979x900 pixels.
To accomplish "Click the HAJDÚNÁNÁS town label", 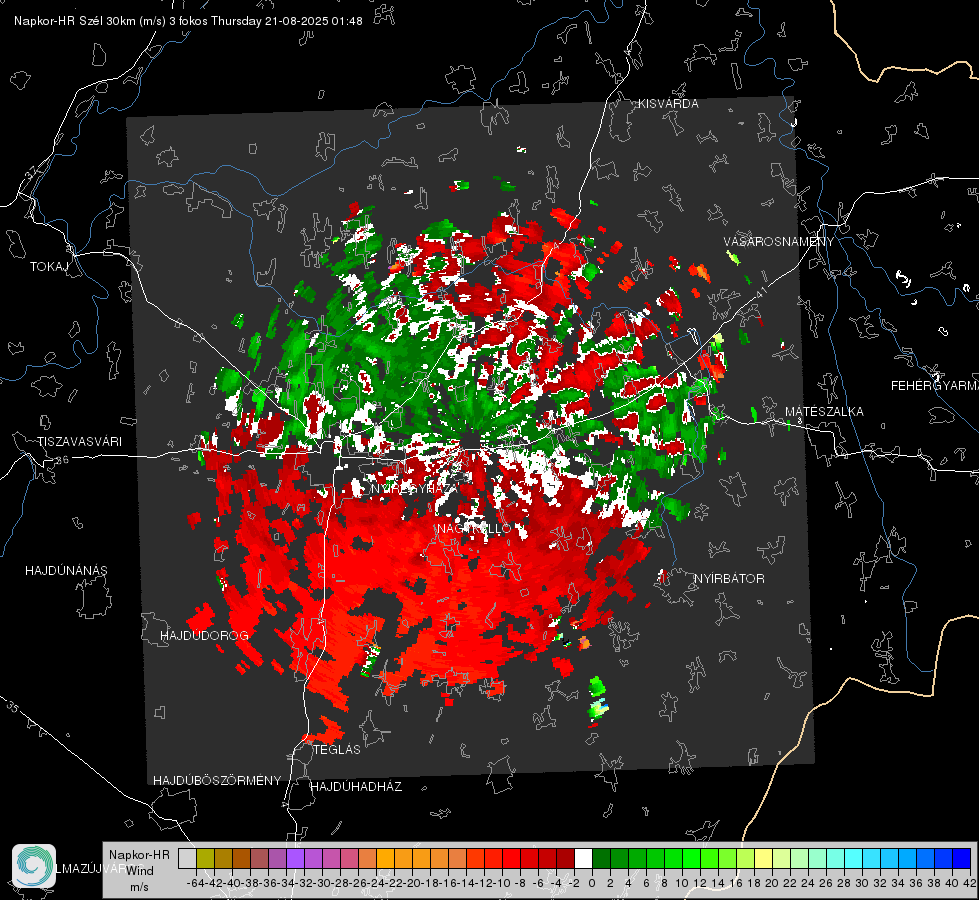I will pyautogui.click(x=66, y=571).
